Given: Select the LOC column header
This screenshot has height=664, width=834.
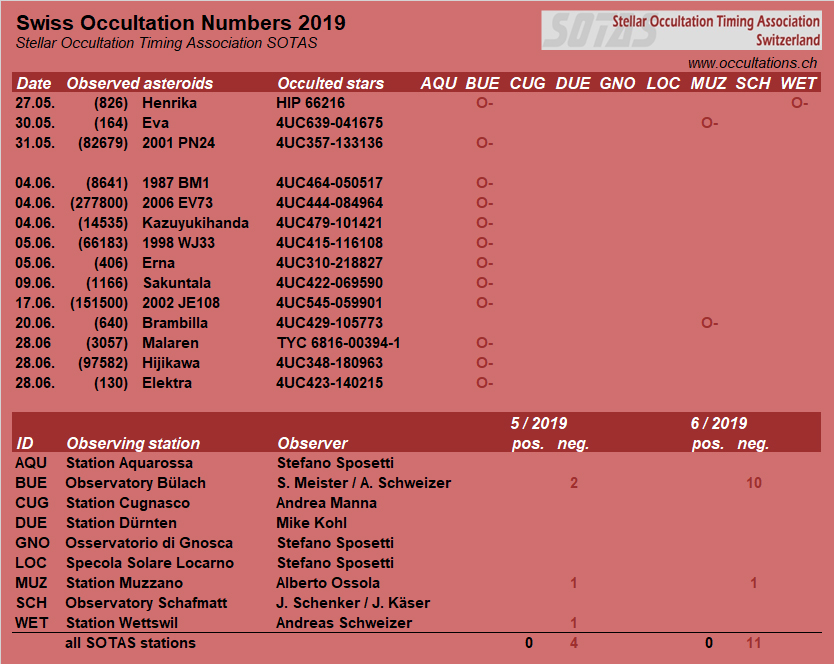Looking at the screenshot, I should point(663,83).
